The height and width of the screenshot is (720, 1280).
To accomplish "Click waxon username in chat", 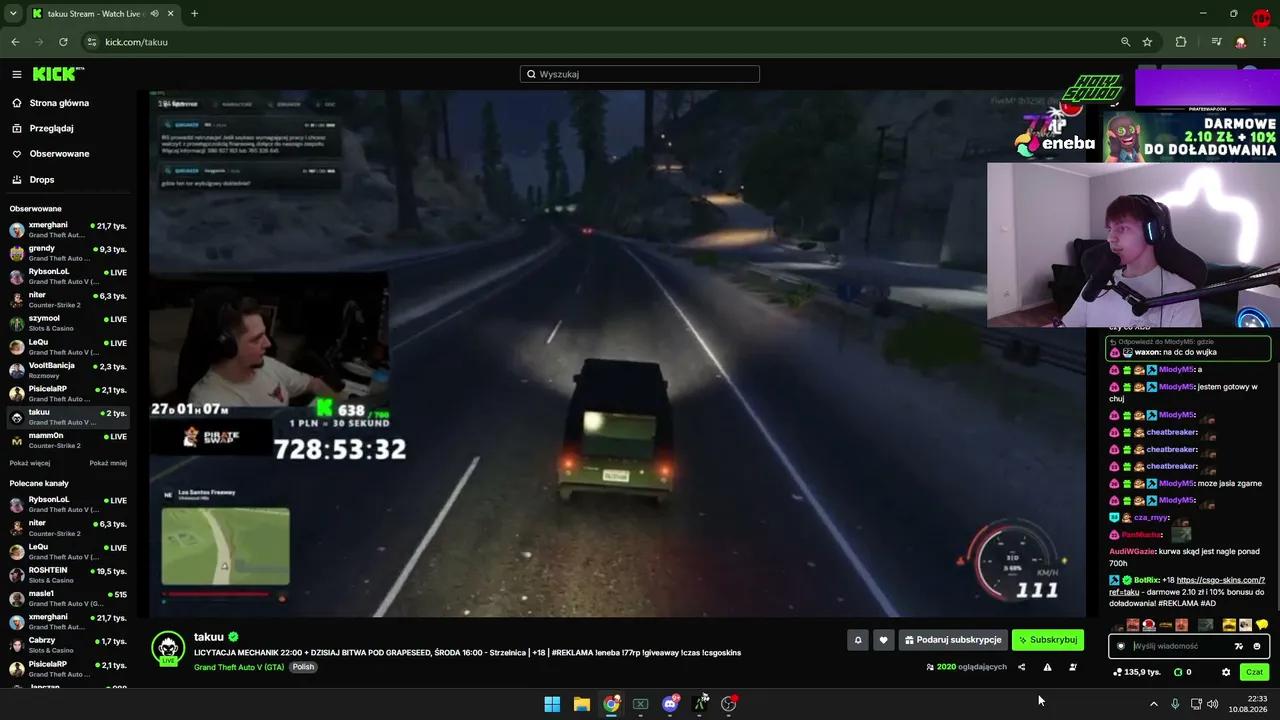I will pyautogui.click(x=1147, y=352).
